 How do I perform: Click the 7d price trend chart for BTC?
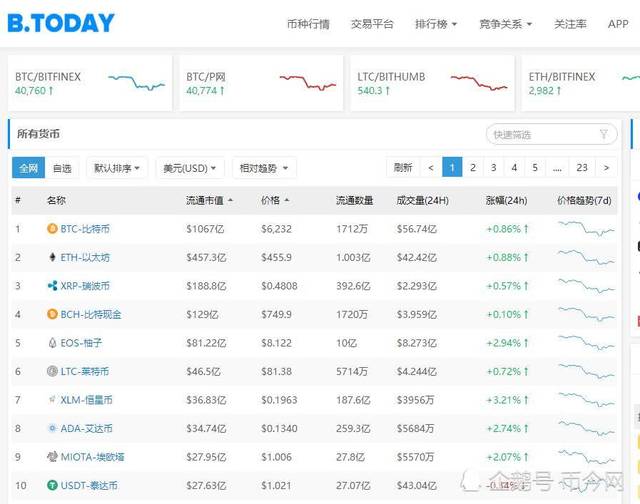click(586, 229)
